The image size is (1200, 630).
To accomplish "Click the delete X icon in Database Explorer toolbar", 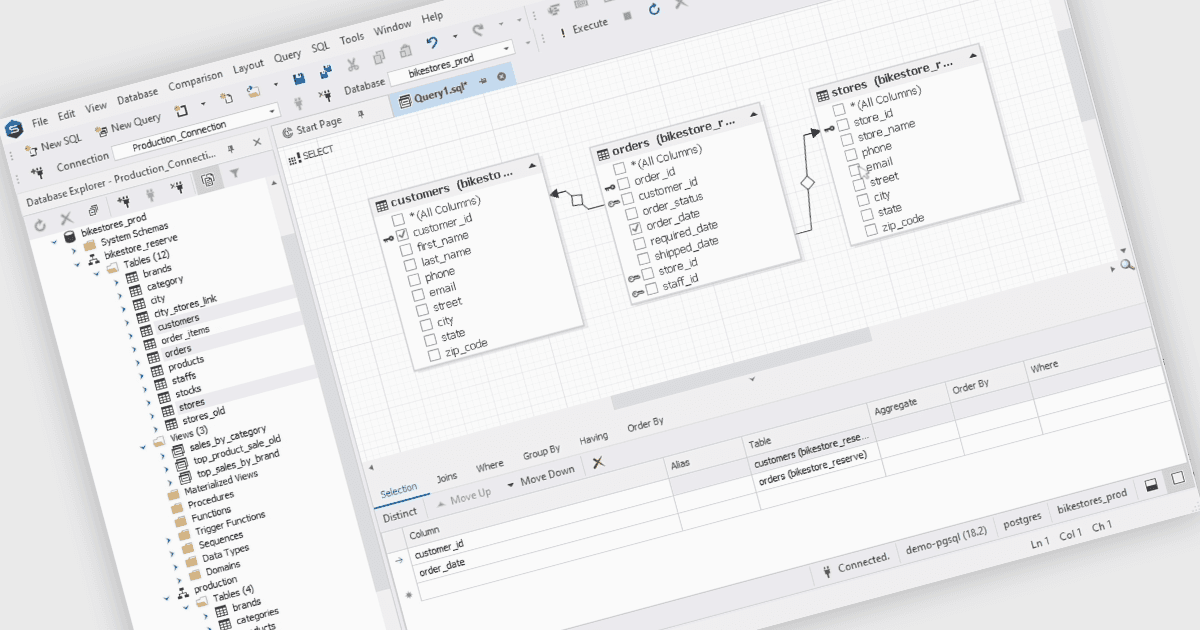I will [x=66, y=218].
